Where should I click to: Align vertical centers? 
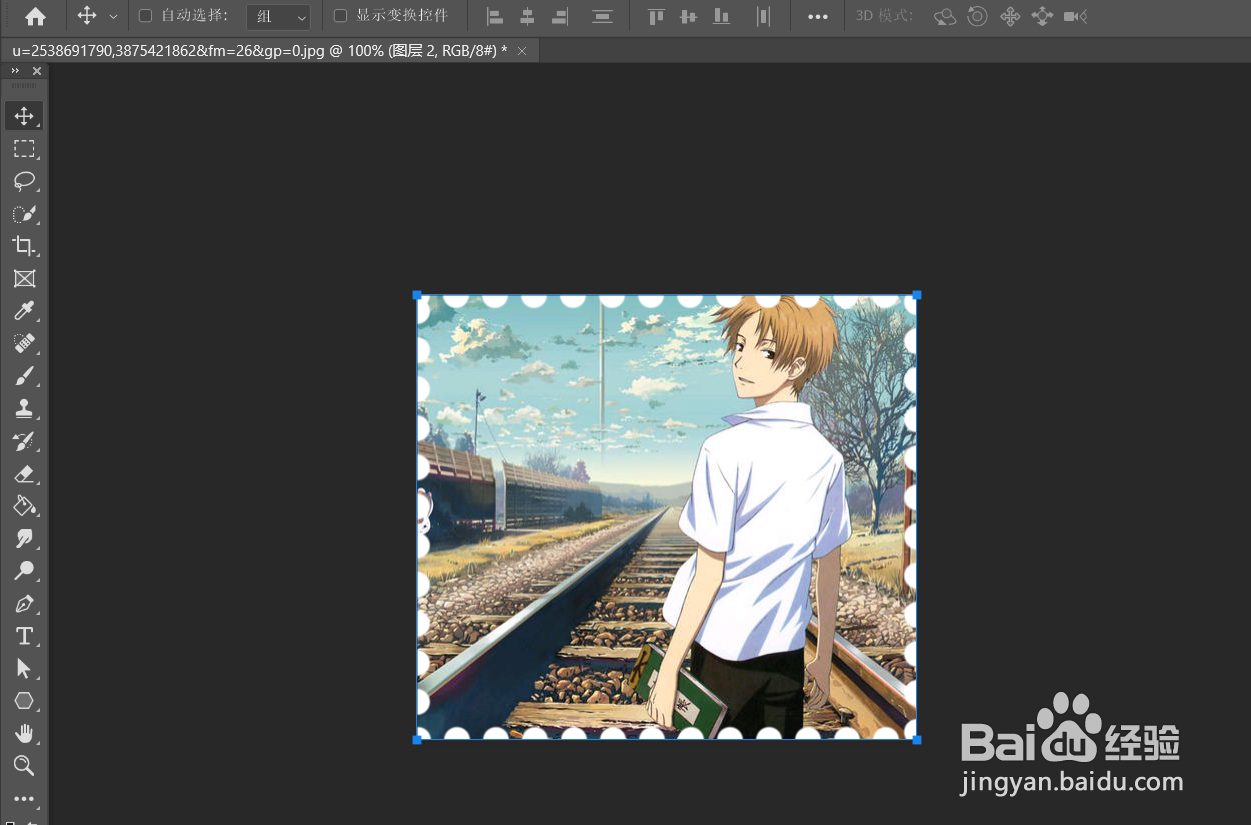[x=688, y=17]
